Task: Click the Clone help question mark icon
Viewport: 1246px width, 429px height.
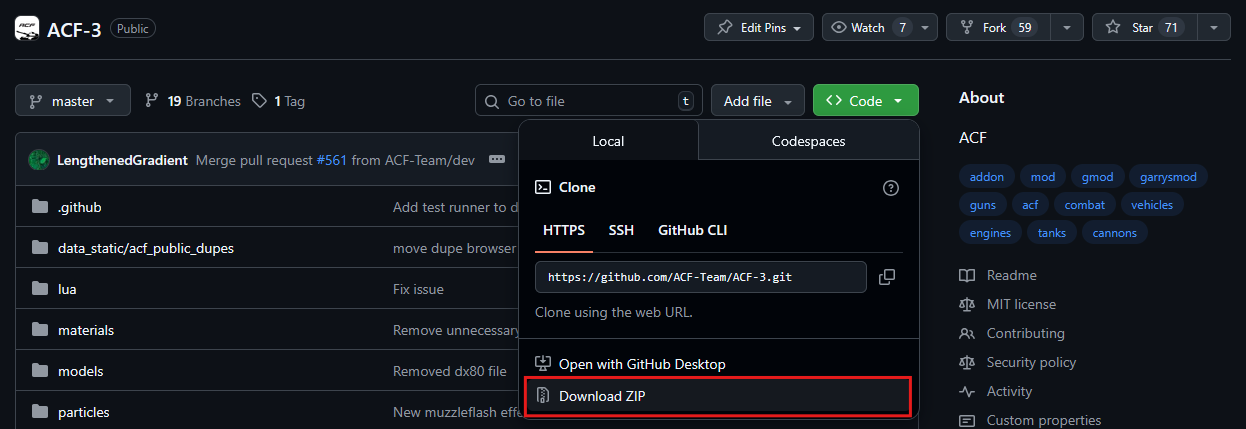Action: 891,188
